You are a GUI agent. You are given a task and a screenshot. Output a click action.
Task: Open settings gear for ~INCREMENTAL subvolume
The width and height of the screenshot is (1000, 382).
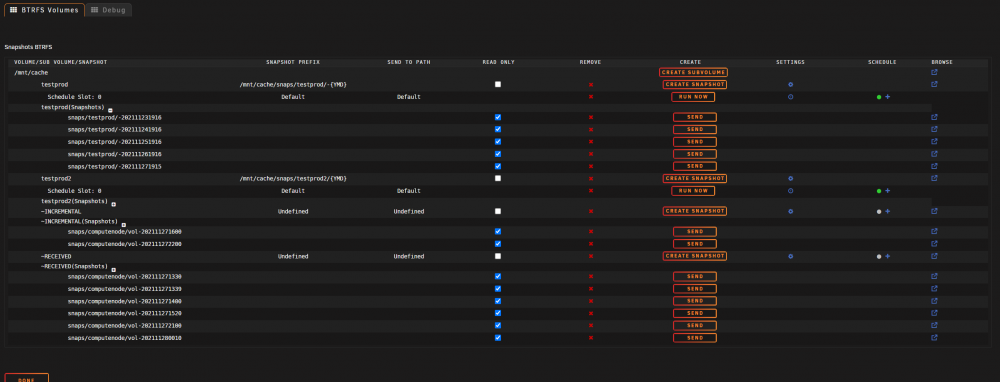[790, 211]
